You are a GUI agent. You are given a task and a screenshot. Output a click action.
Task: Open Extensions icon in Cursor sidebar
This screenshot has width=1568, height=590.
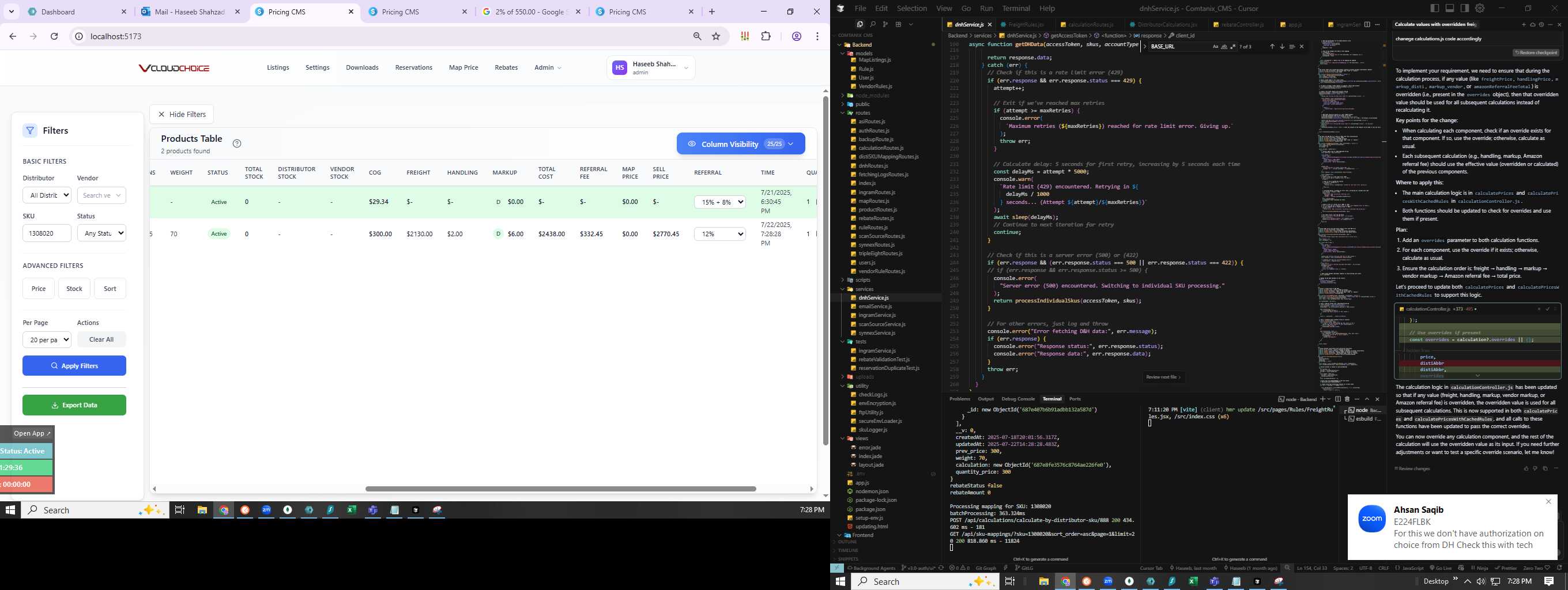point(899,24)
